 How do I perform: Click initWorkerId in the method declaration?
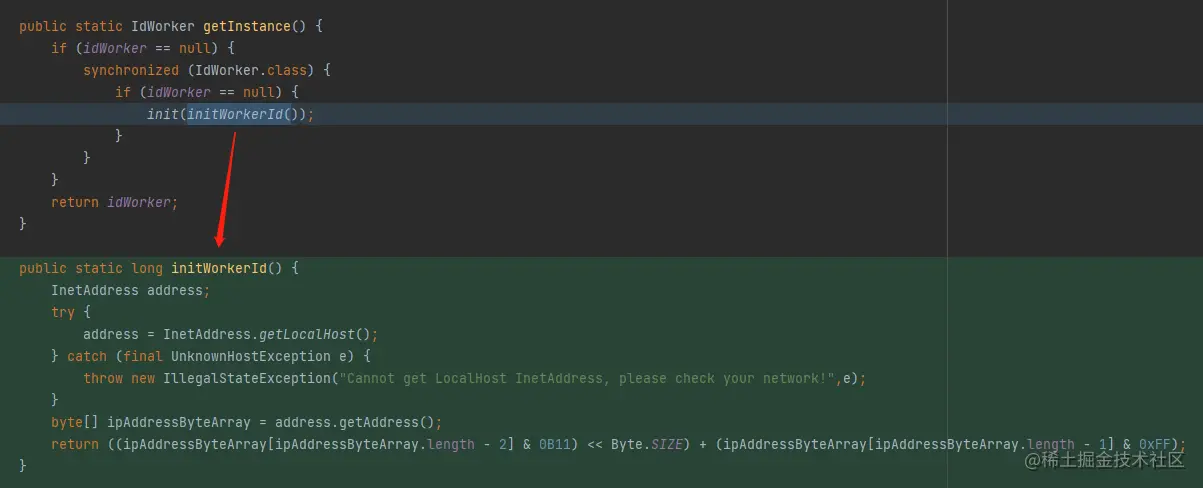pyautogui.click(x=219, y=268)
